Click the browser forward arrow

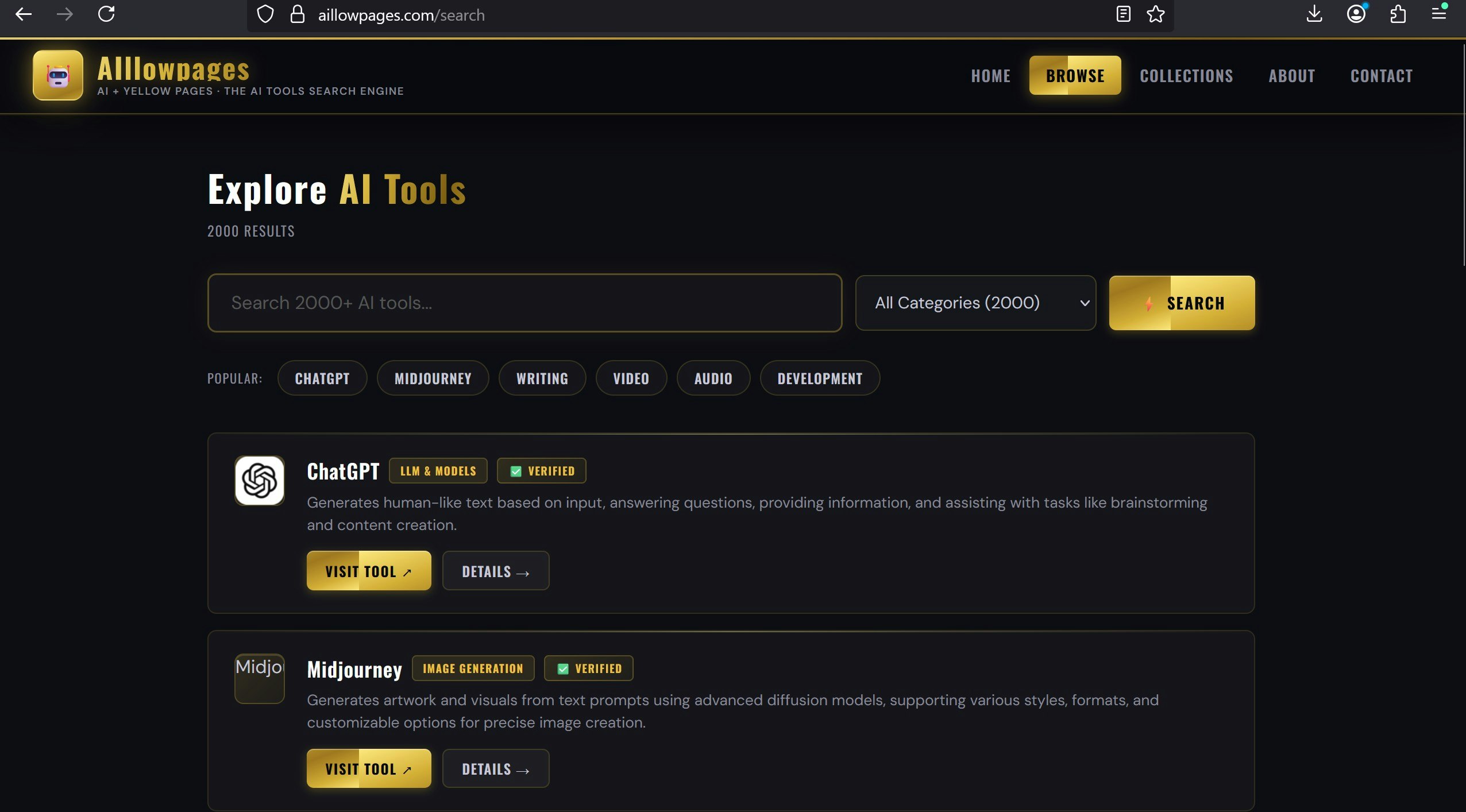tap(65, 14)
